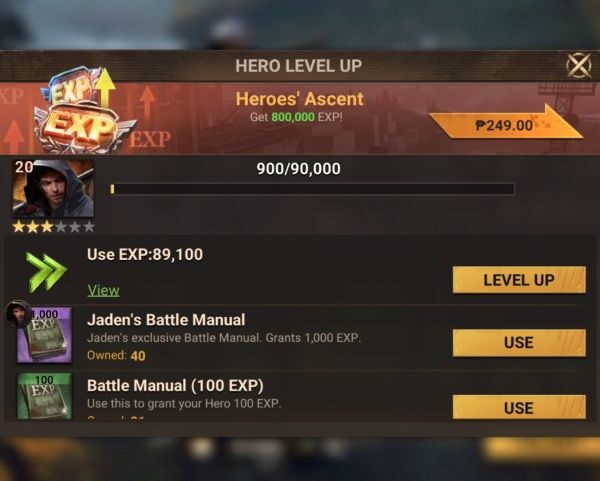Use Jaden's Battle Manual
The image size is (600, 481).
click(x=519, y=343)
